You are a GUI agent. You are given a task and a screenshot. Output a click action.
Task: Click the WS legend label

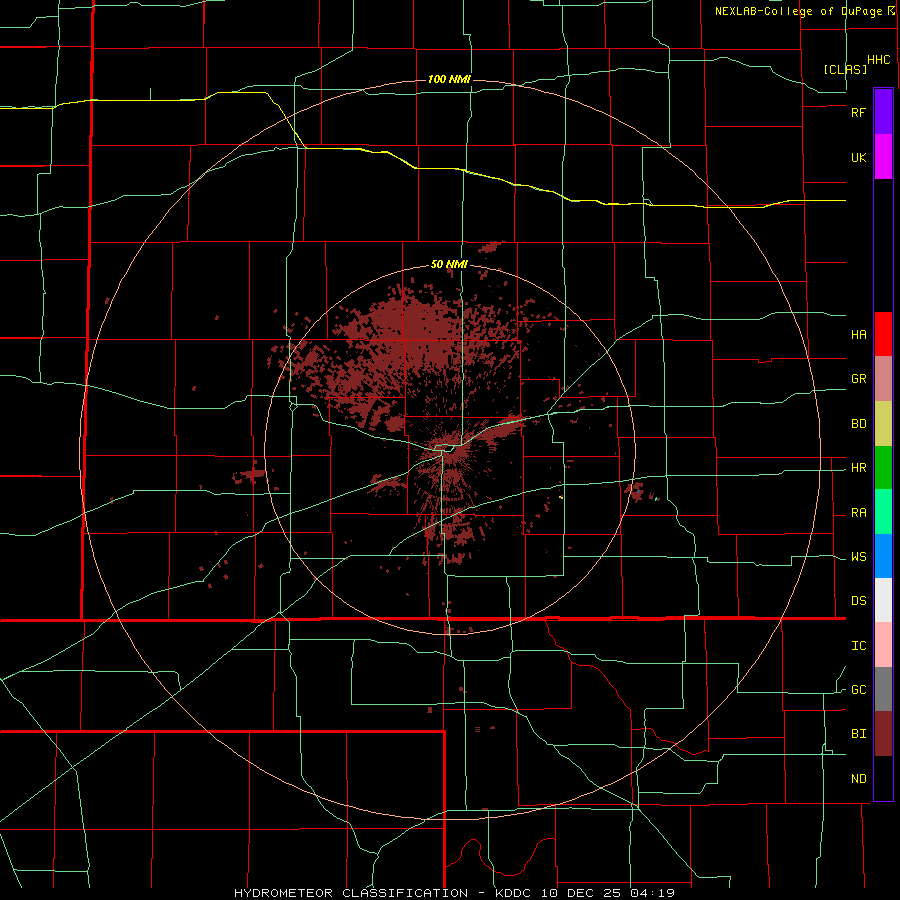click(x=858, y=557)
